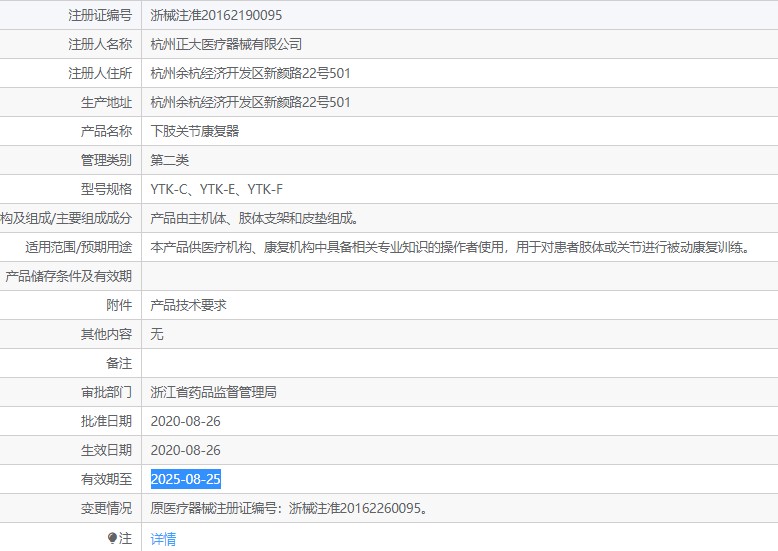Click the 备注 label
778x551 pixels.
click(119, 363)
